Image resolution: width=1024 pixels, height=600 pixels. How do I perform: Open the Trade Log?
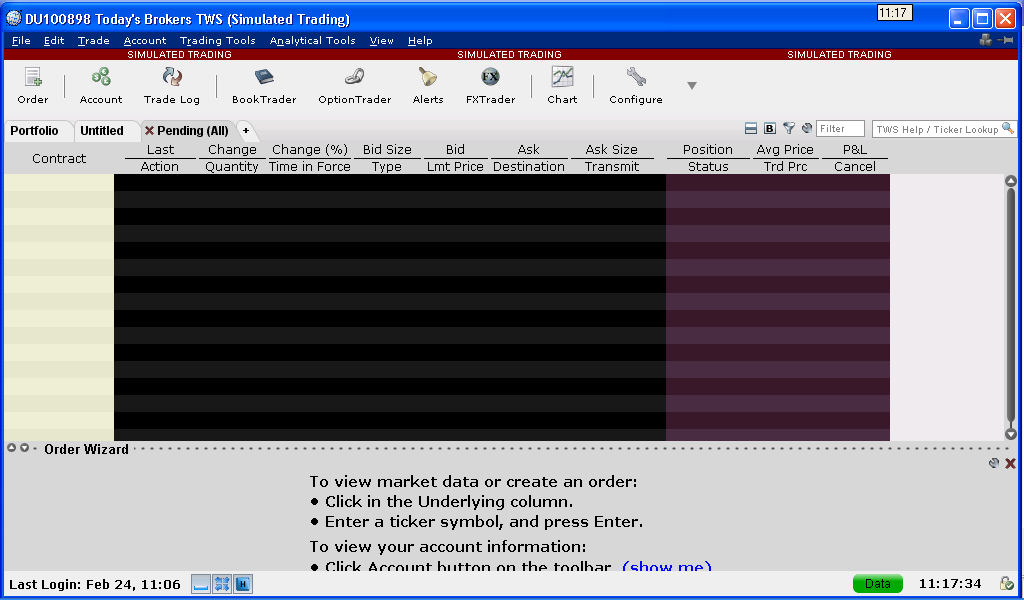[172, 85]
